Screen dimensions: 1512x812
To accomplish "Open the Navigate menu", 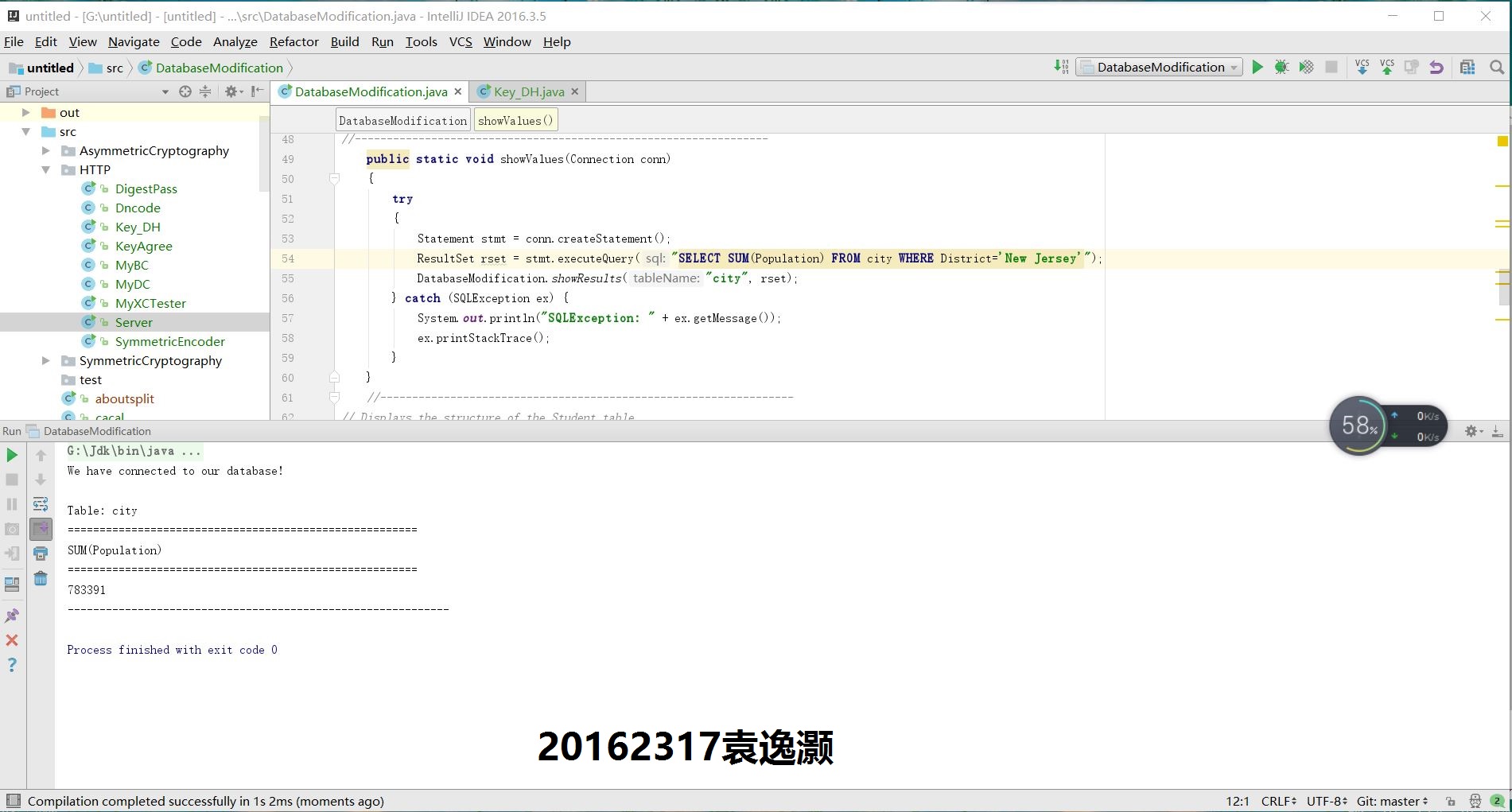I will (x=134, y=41).
